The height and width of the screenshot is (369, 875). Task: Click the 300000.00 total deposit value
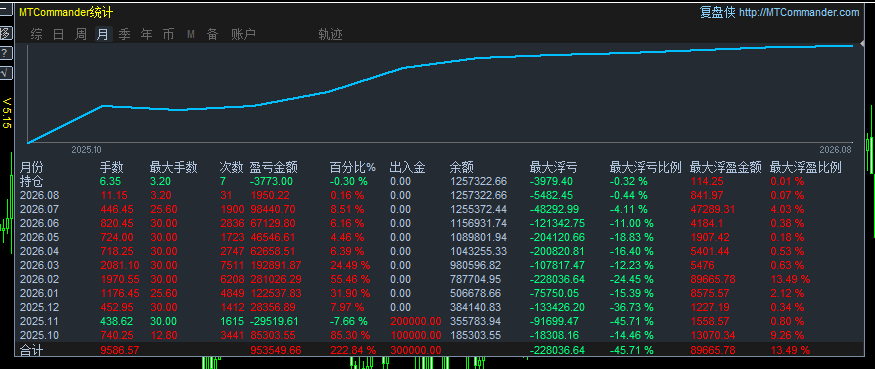(415, 350)
